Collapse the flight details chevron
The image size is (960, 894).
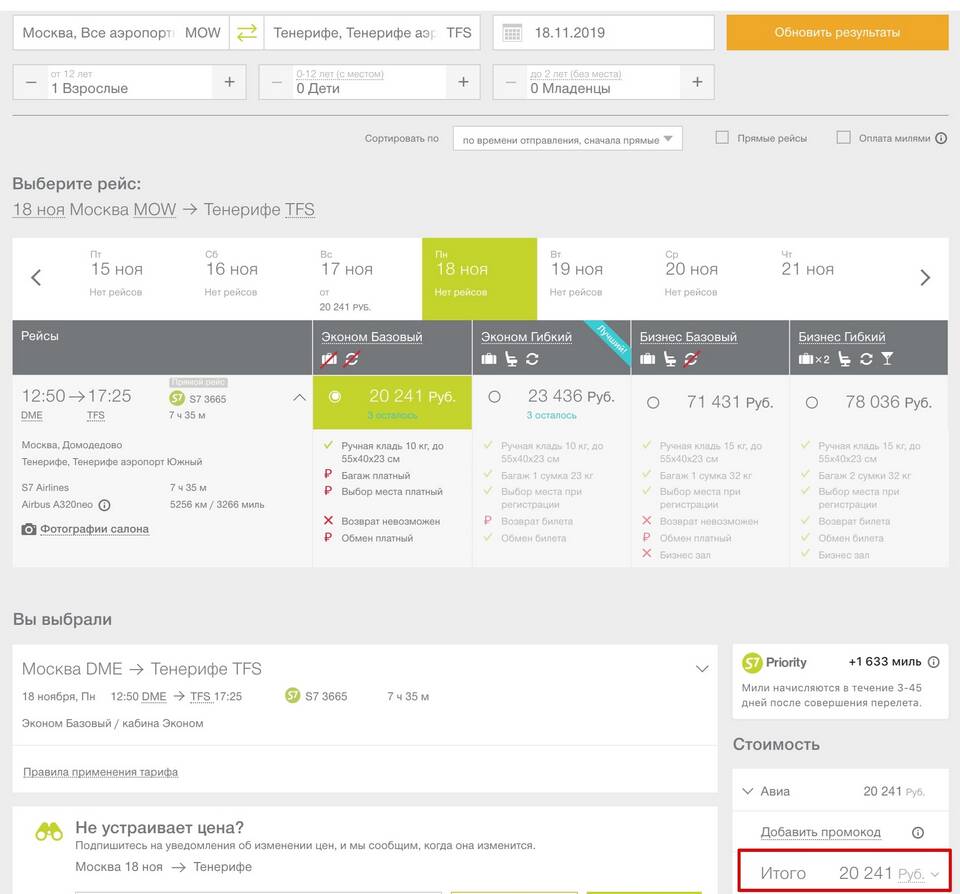299,397
